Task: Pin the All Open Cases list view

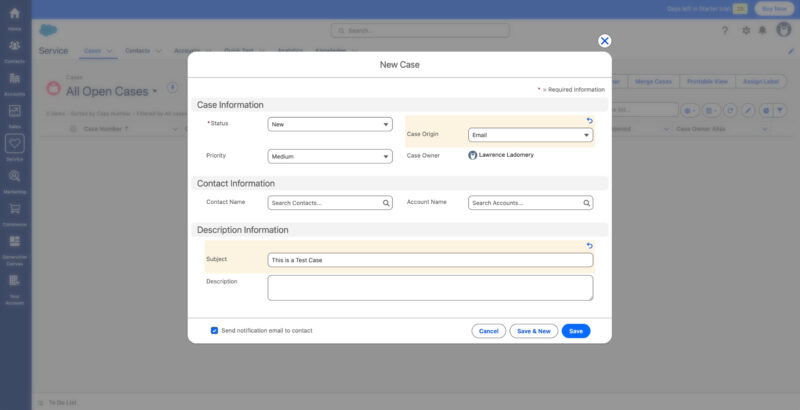Action: click(x=172, y=88)
